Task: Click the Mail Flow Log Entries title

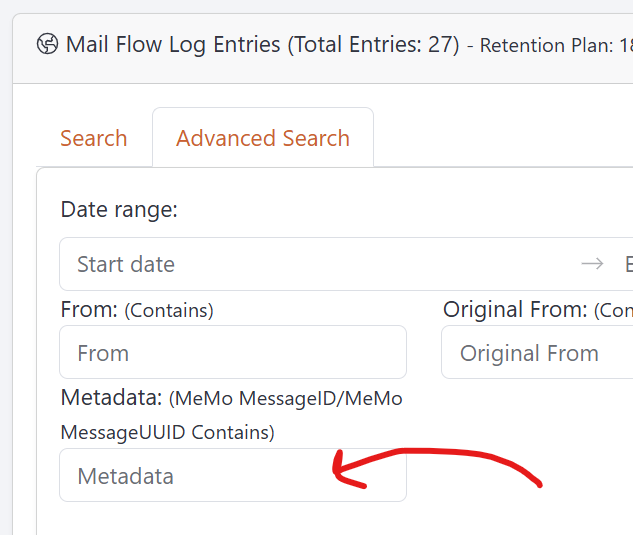Action: pos(174,45)
